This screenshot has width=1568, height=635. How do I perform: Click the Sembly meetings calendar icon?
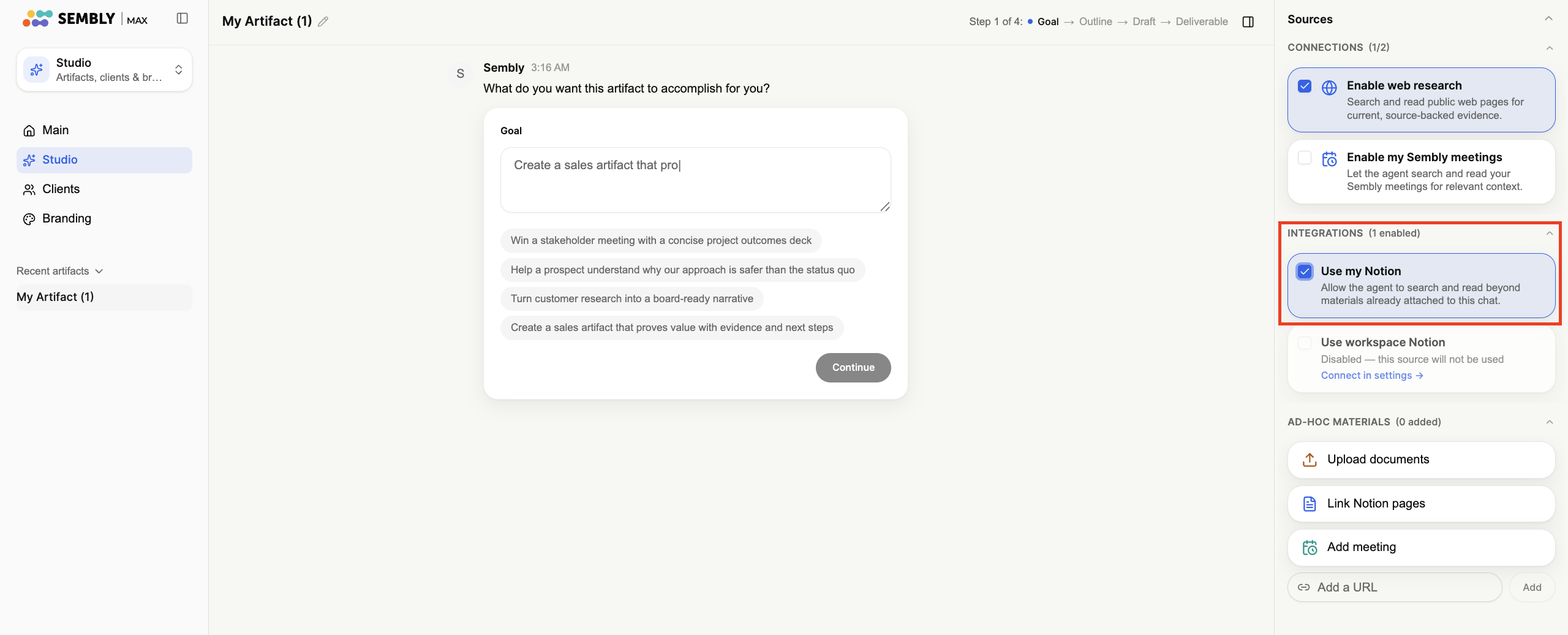click(1329, 159)
